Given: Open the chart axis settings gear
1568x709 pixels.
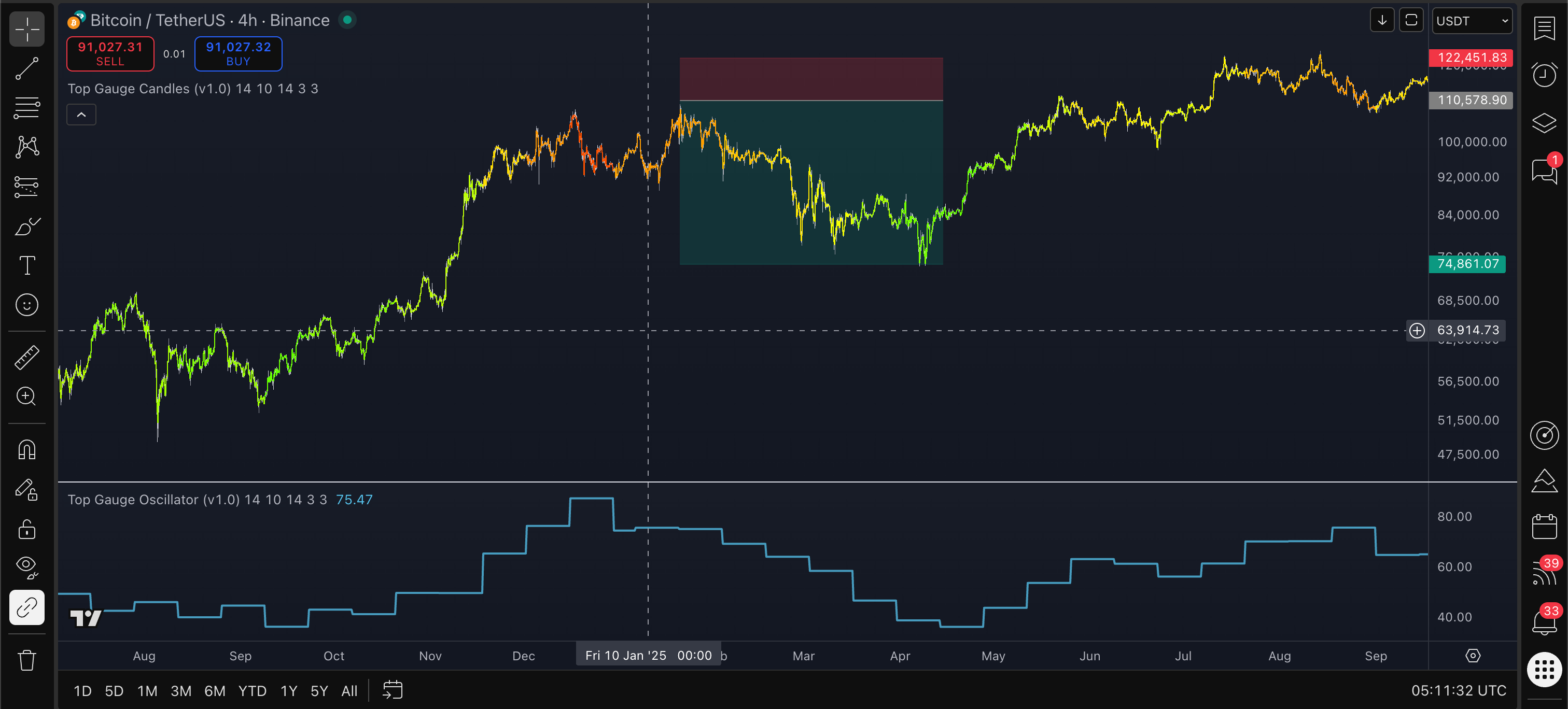Looking at the screenshot, I should click(x=1473, y=656).
